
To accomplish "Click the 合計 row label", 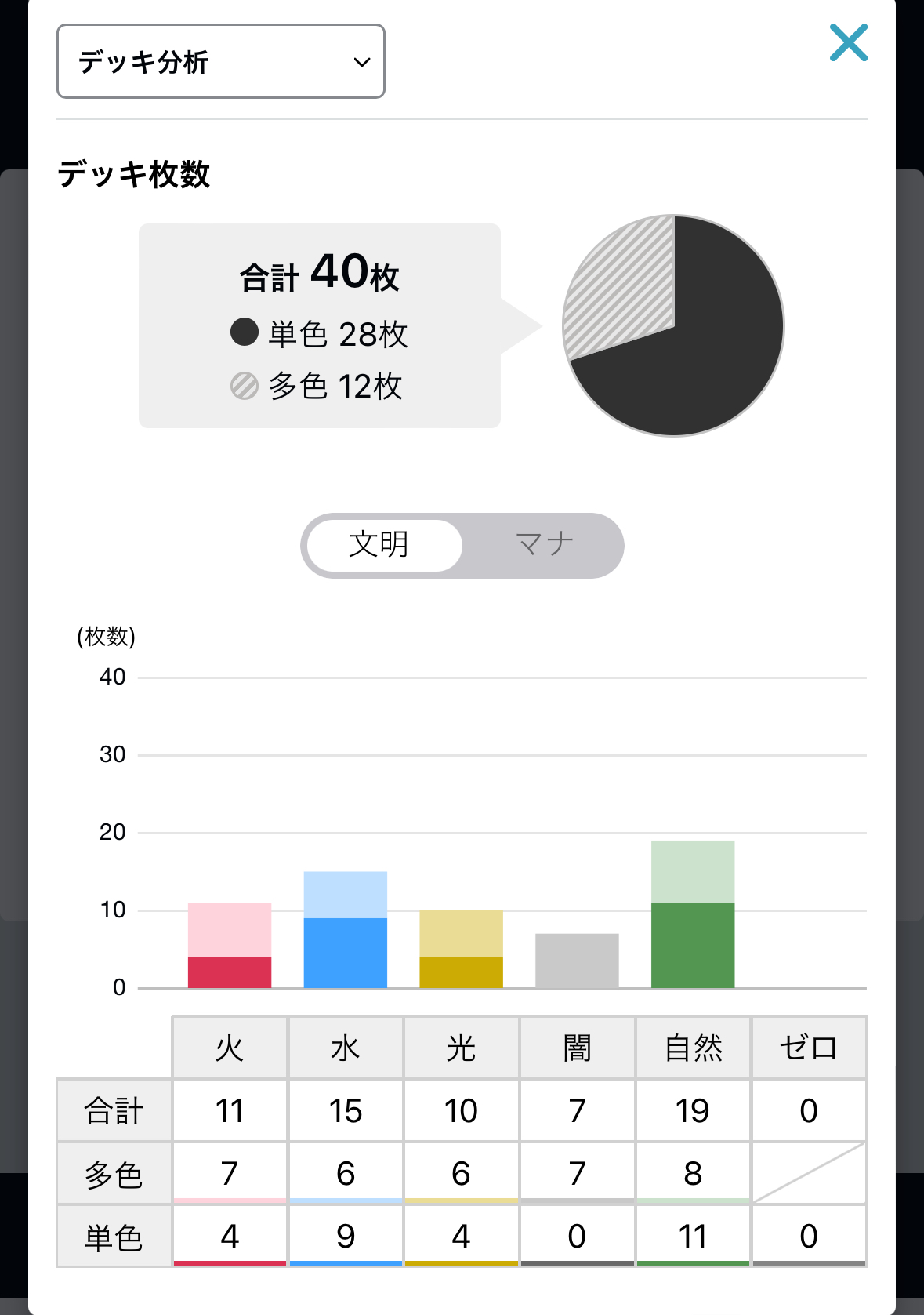I will (x=114, y=1110).
